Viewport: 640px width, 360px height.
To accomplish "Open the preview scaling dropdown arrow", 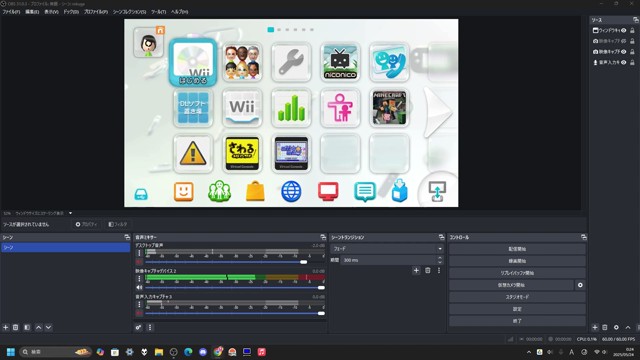I will [70, 213].
